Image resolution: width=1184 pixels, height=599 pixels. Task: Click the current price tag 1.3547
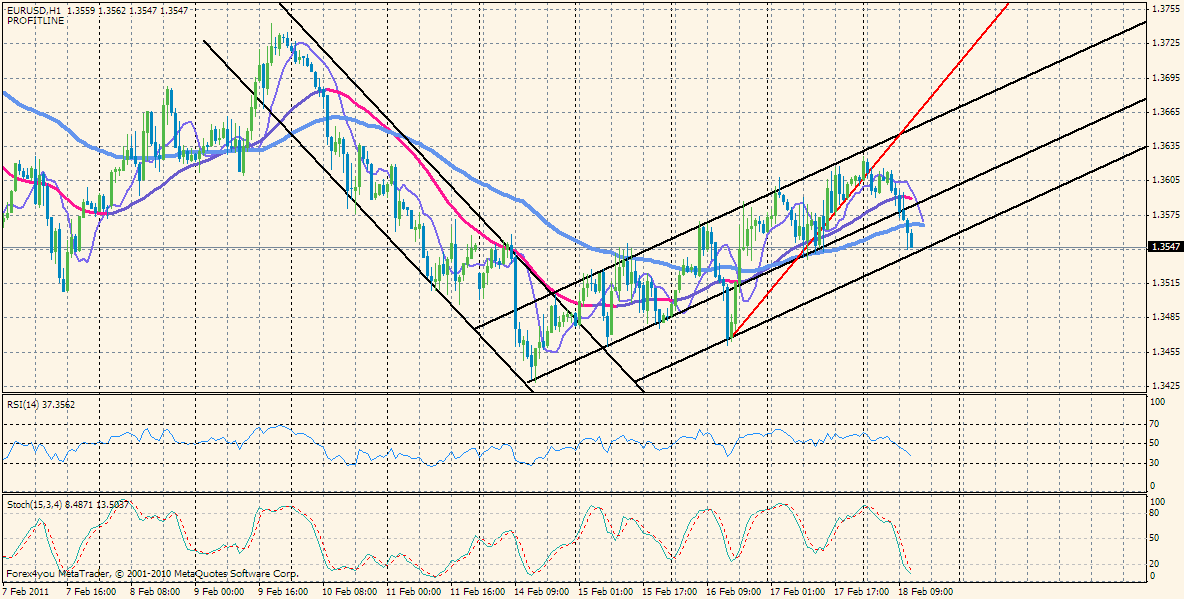1163,247
